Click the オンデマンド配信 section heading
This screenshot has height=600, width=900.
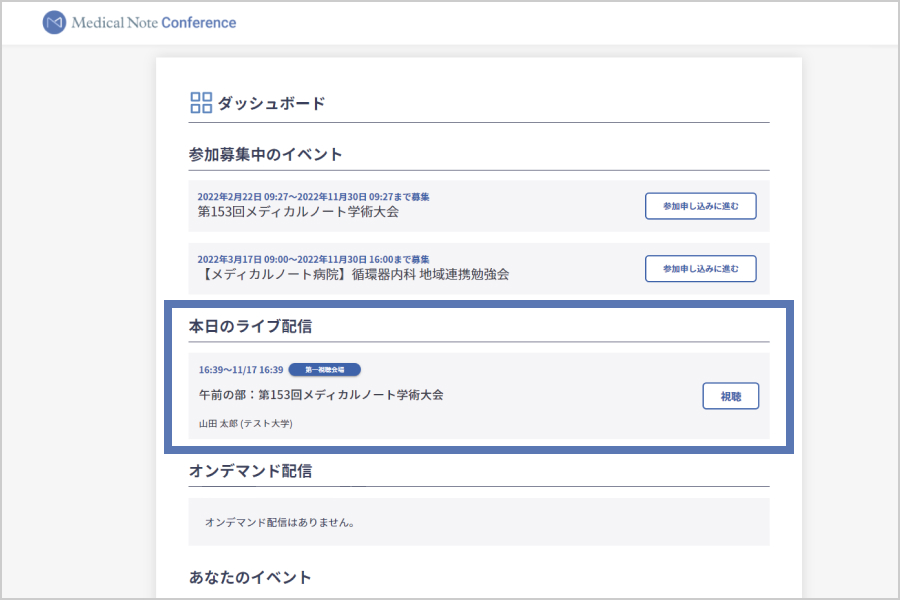(x=250, y=471)
